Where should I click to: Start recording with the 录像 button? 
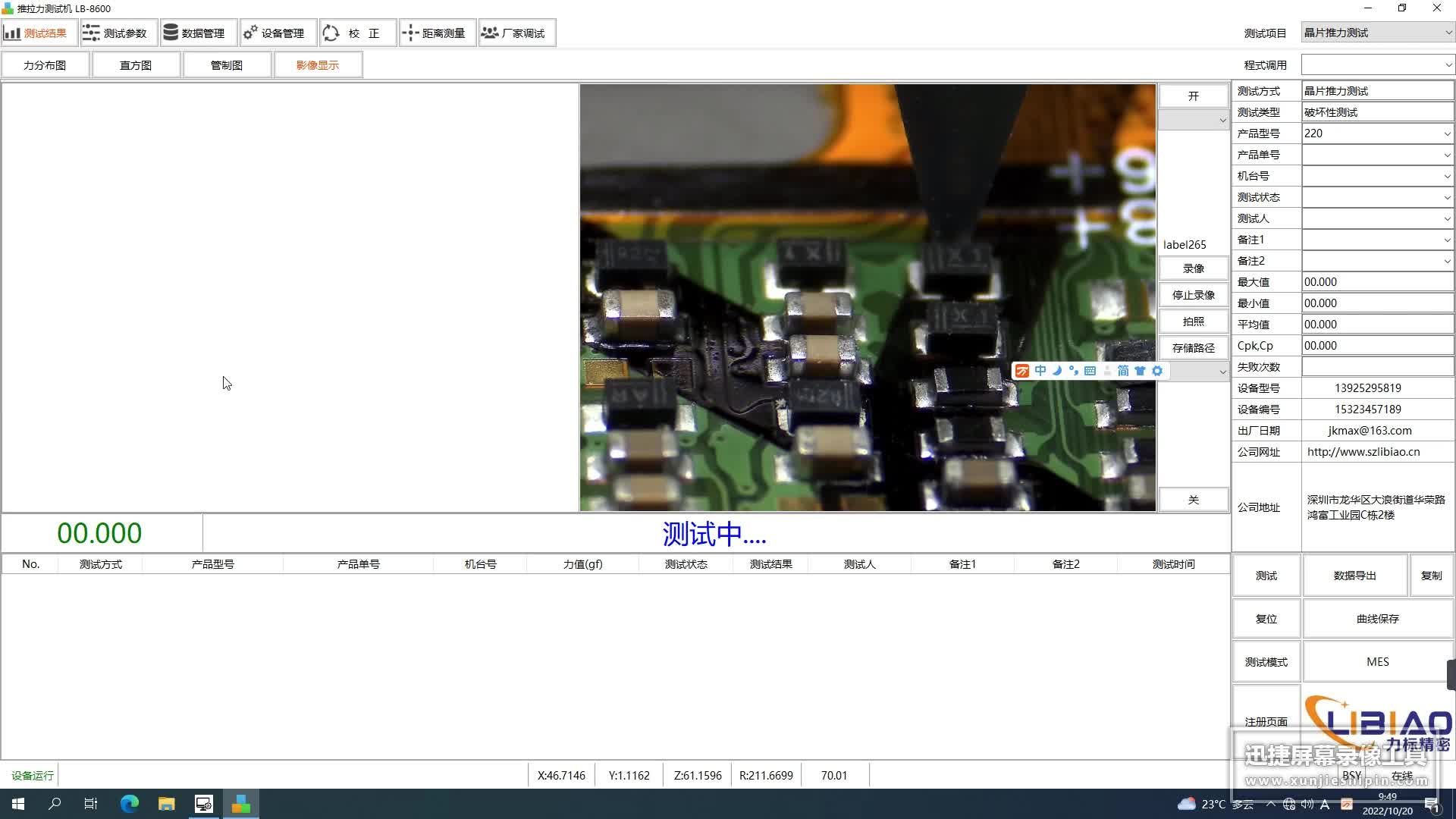click(1194, 268)
